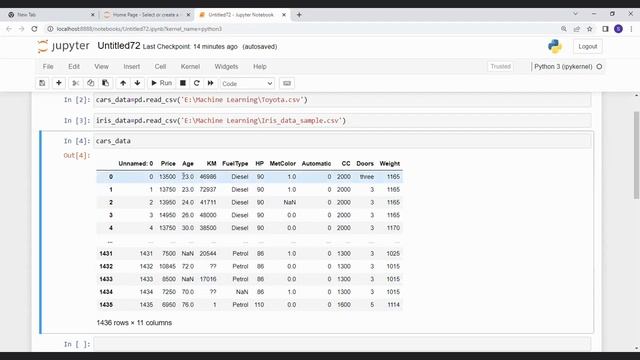Open the browser profile avatar
The image size is (640, 360).
[x=618, y=29]
